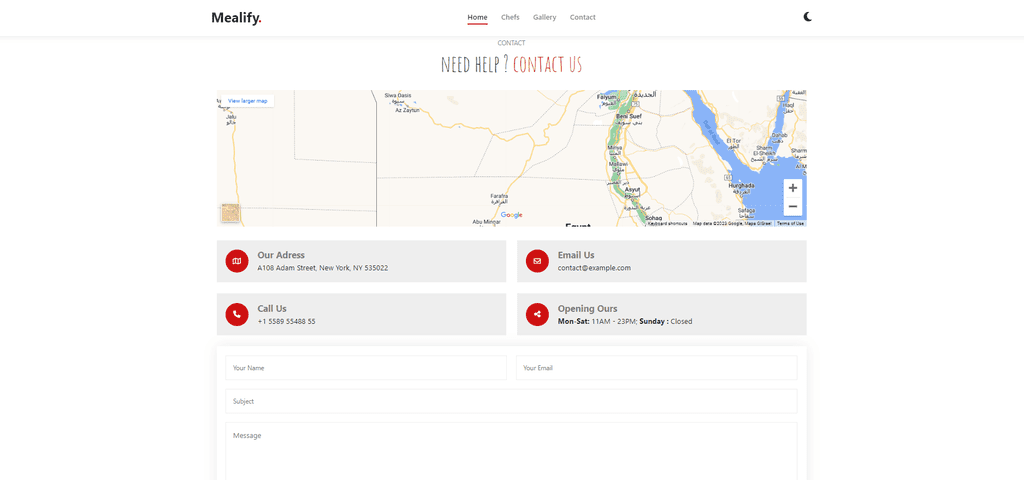Viewport: 1024px width, 480px height.
Task: Toggle dark mode with the moon icon
Action: 808,17
